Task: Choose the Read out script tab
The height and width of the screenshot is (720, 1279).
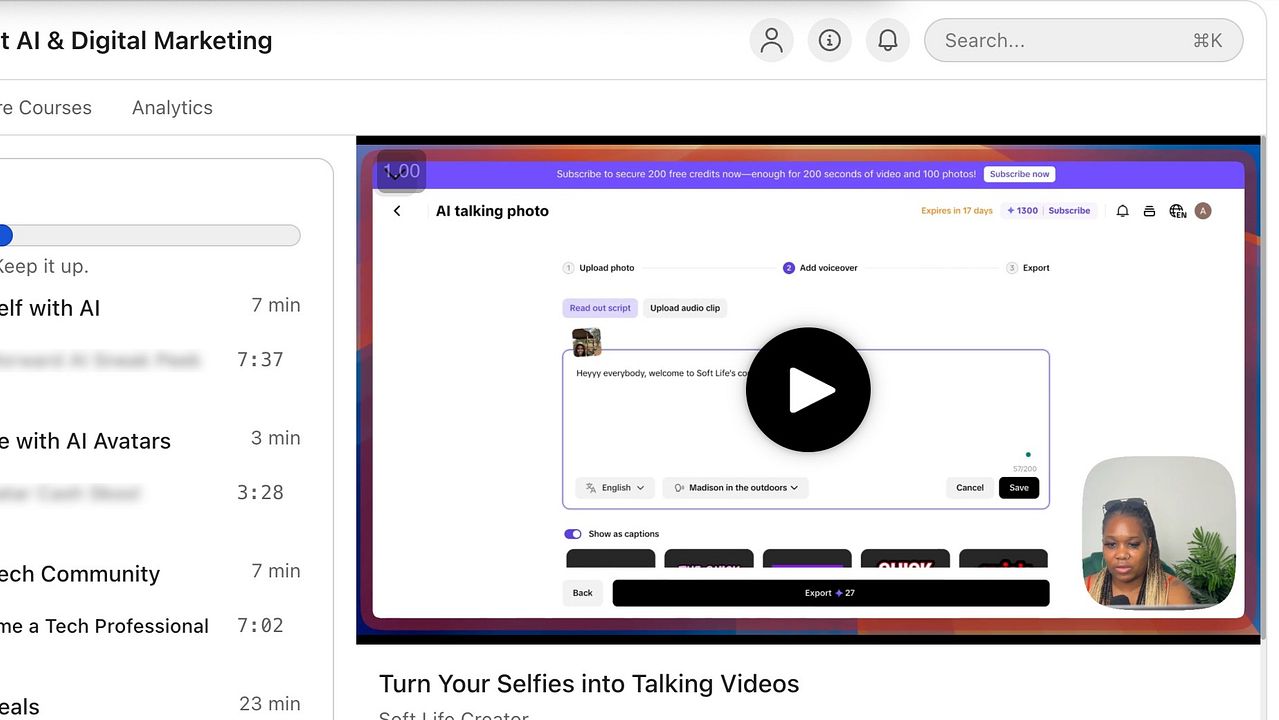Action: 600,308
